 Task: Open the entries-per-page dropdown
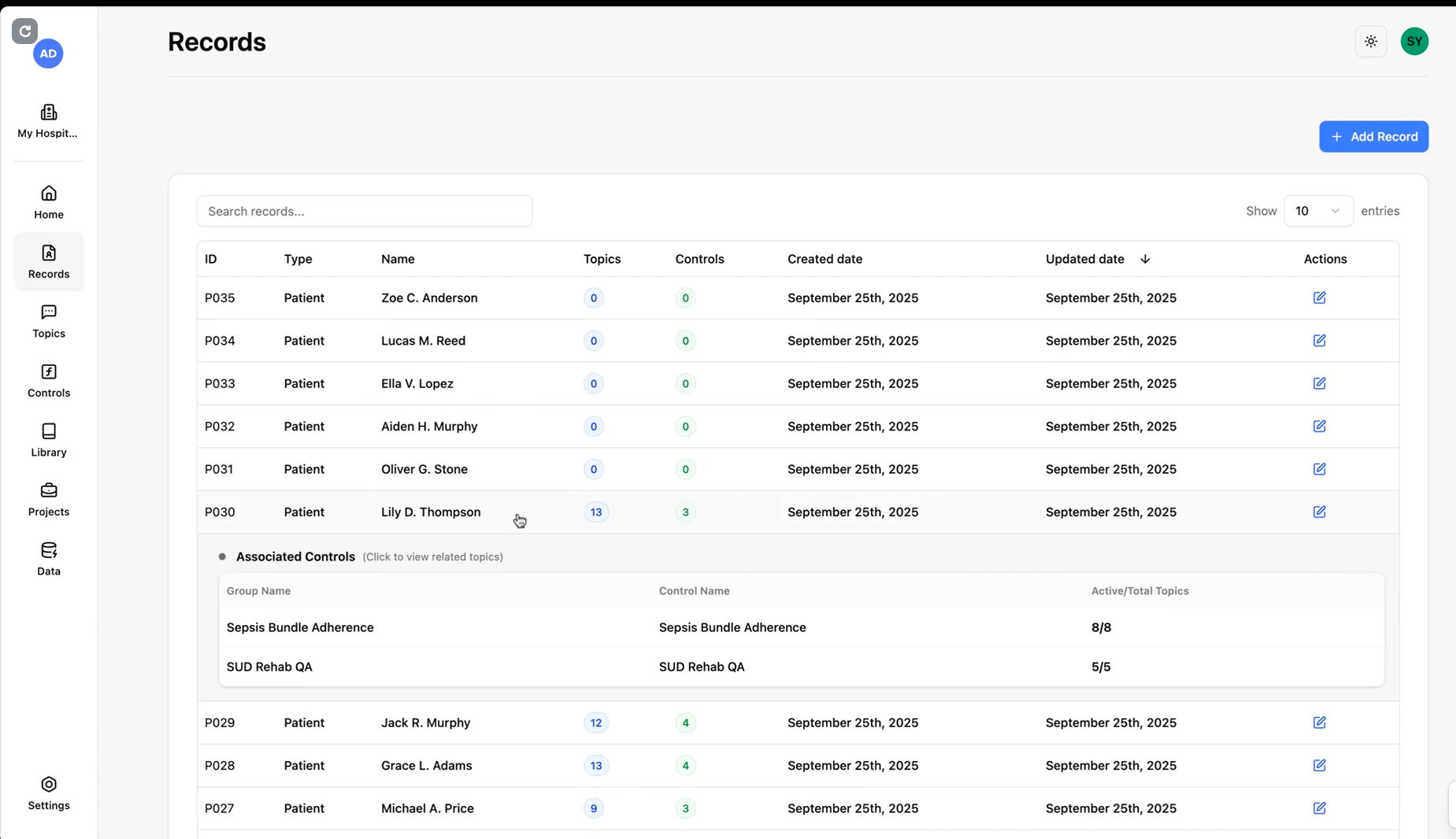point(1317,211)
